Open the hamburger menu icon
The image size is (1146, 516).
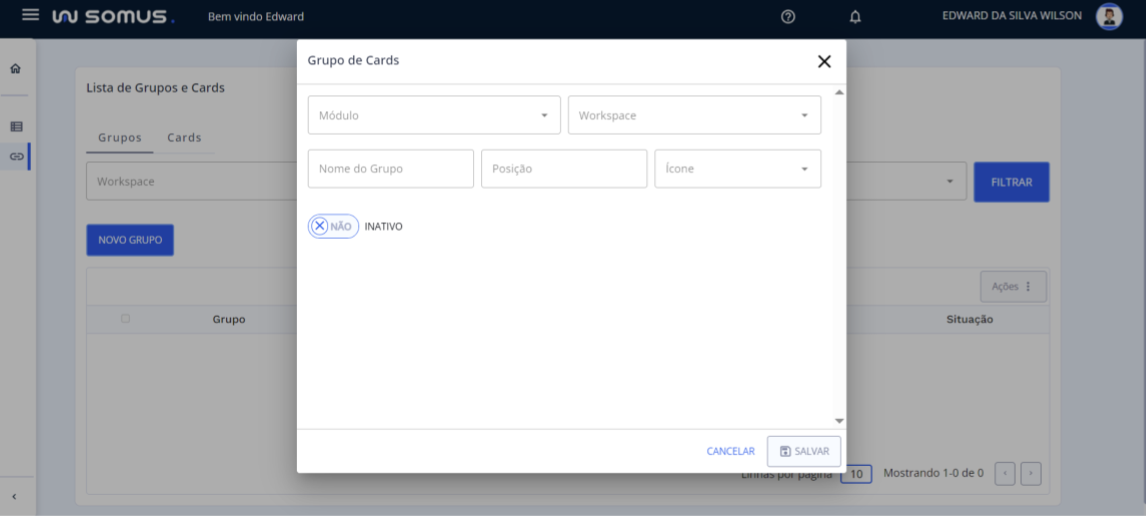(x=30, y=16)
